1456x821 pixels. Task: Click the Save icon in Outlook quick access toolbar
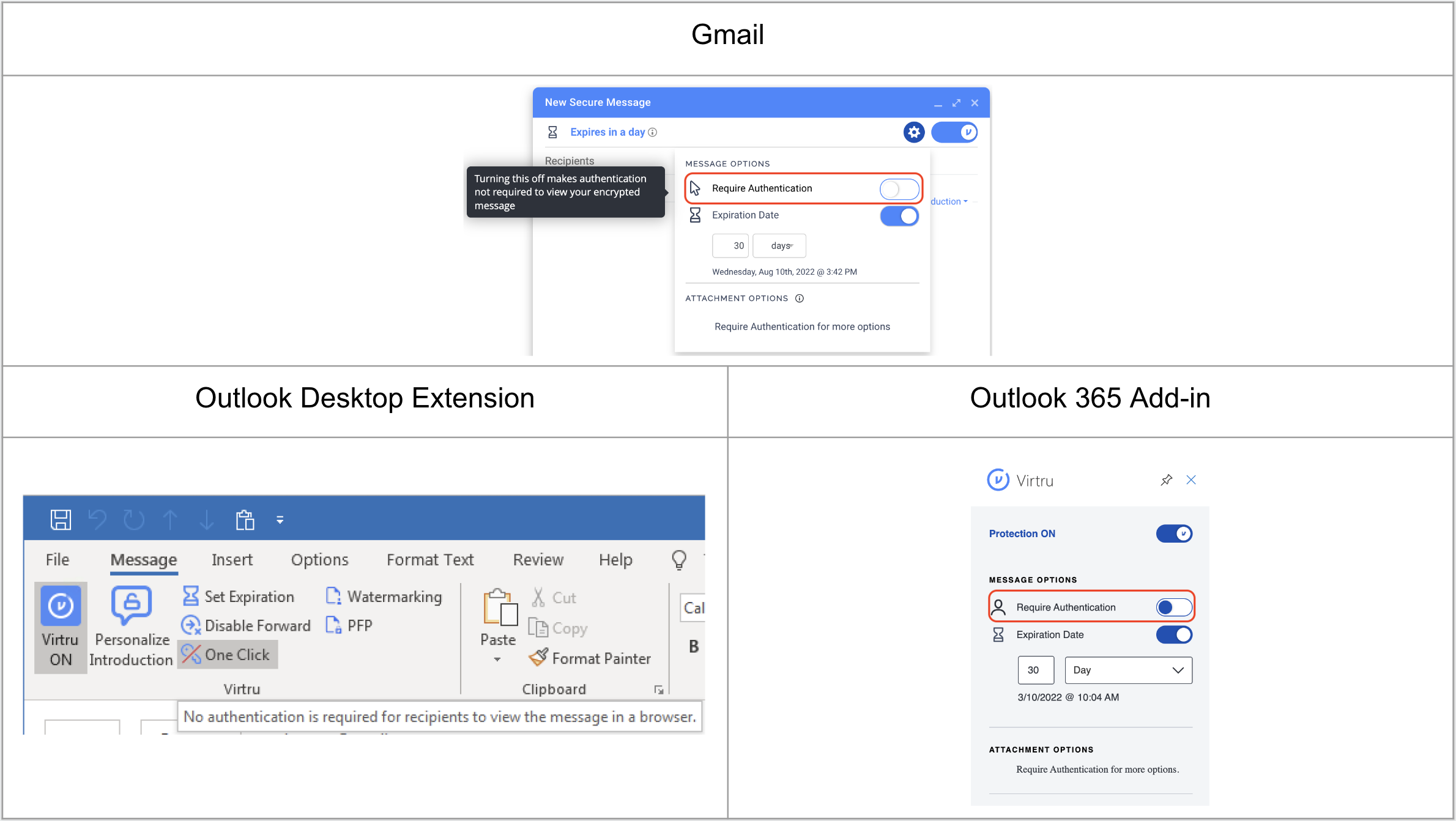(x=61, y=520)
